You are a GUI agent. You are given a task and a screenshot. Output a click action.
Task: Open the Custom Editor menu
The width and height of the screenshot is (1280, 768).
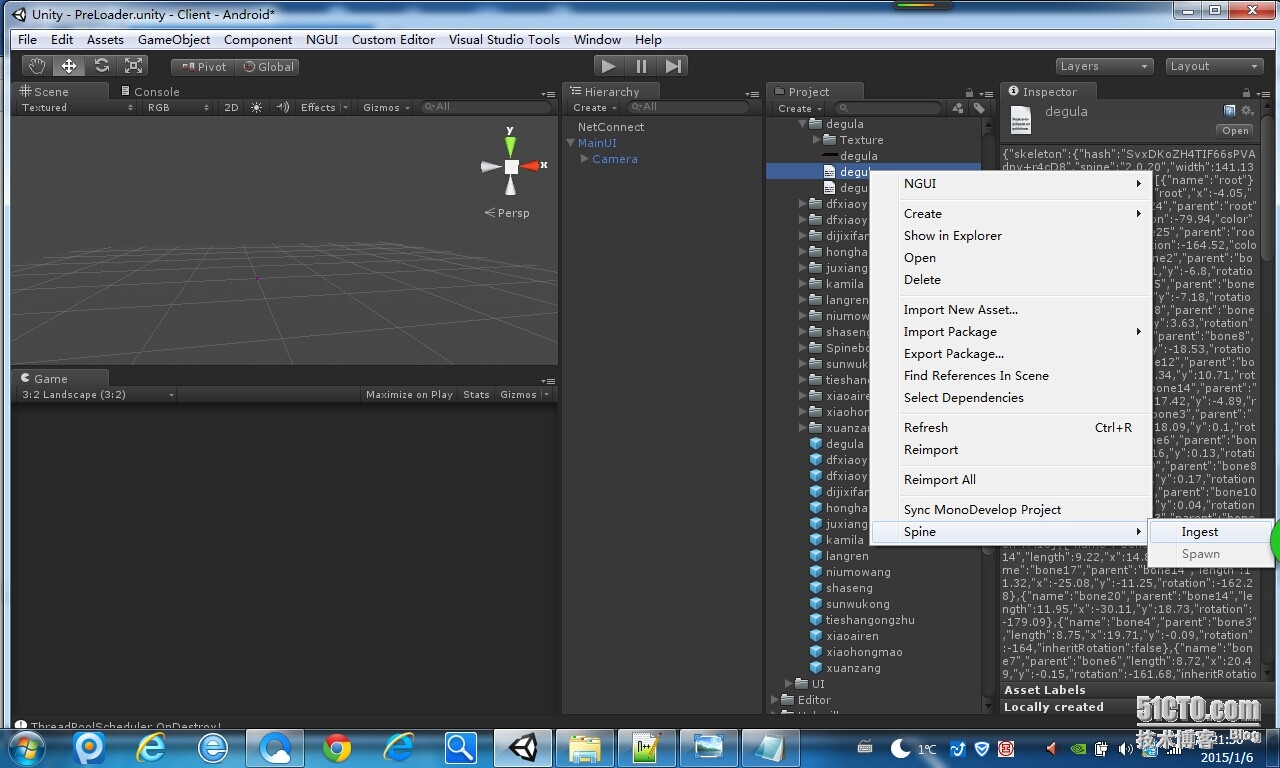[393, 39]
